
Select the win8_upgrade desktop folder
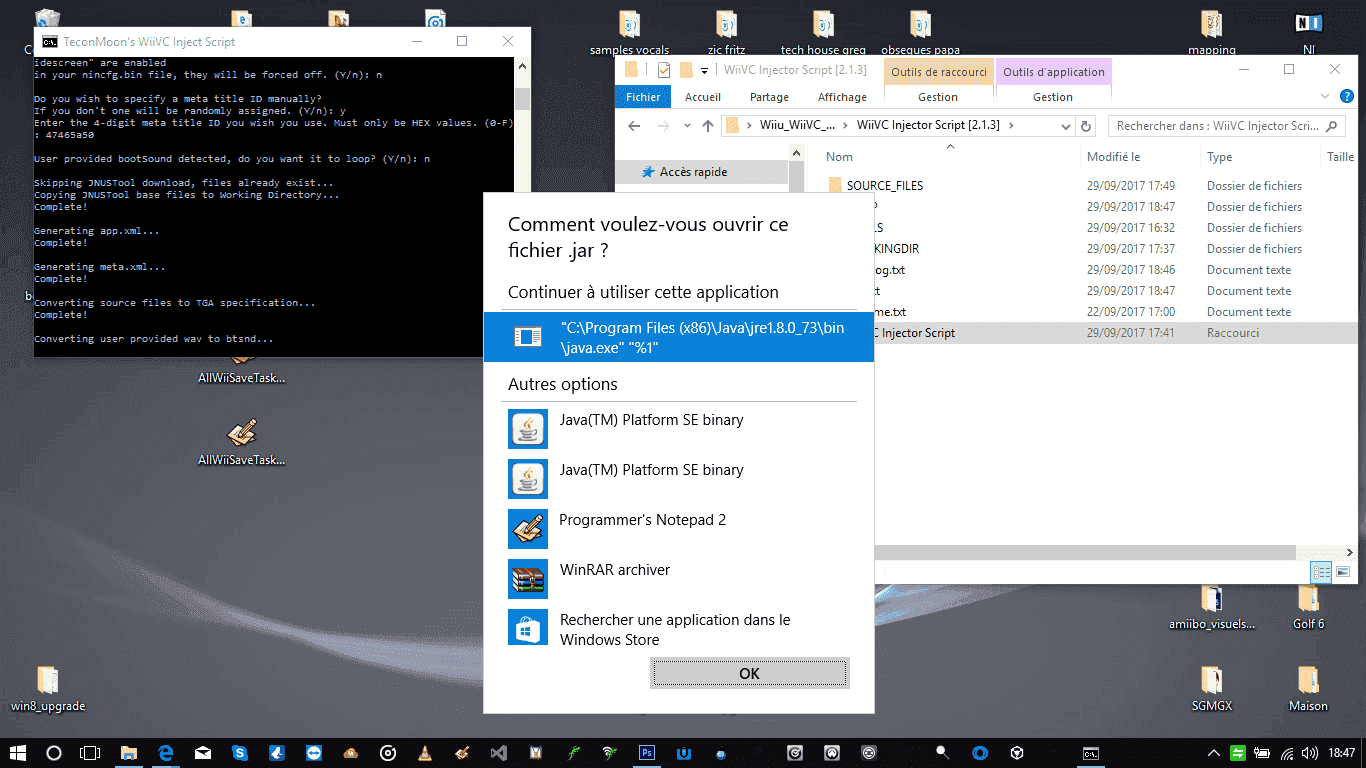(x=48, y=689)
